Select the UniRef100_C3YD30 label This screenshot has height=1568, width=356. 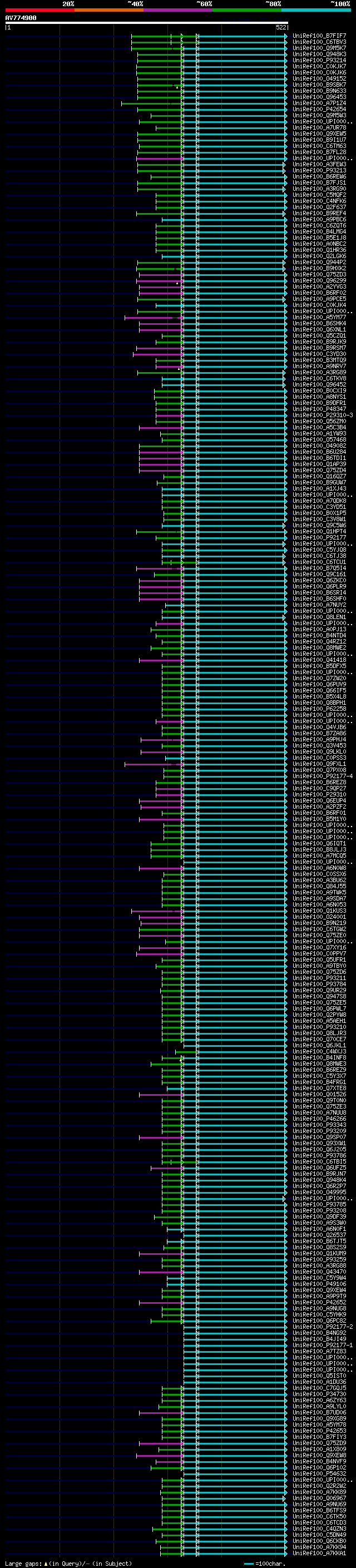tap(319, 354)
